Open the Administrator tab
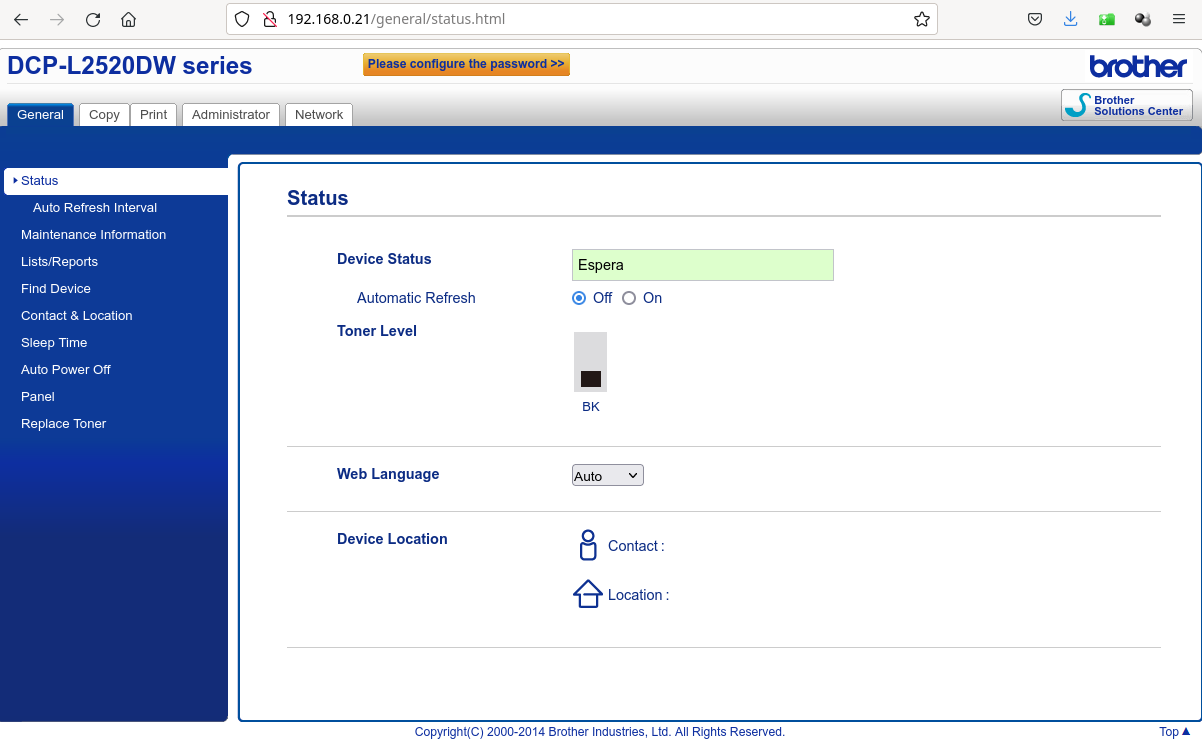1202x744 pixels. [x=231, y=115]
